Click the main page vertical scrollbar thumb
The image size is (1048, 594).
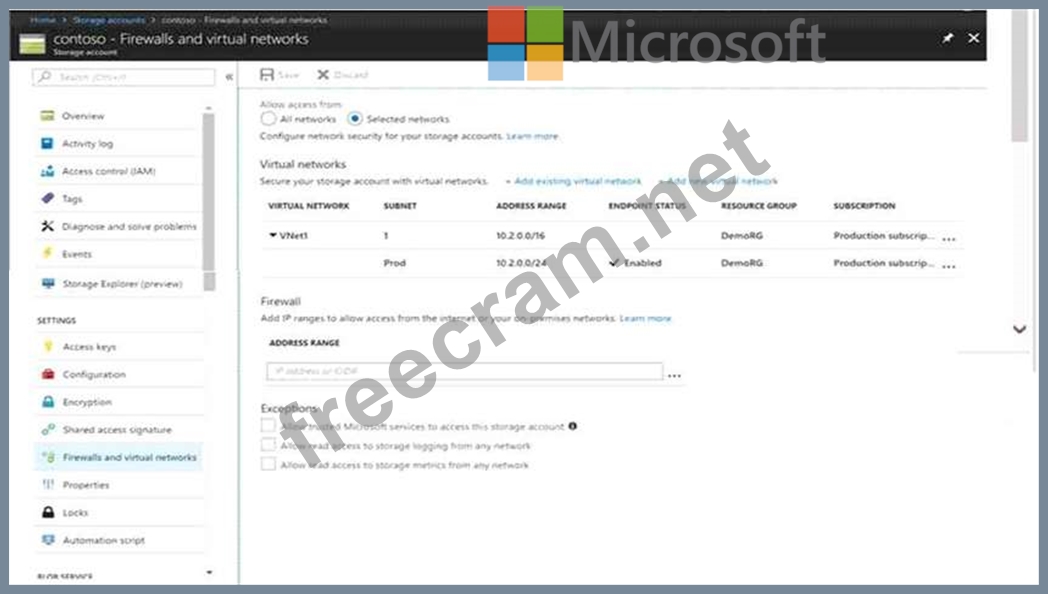click(x=1019, y=76)
